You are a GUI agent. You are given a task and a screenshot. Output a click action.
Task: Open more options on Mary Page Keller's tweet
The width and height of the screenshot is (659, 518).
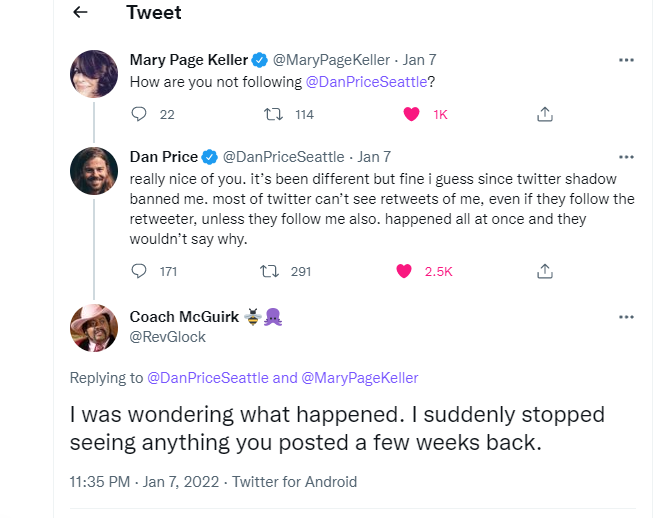coord(626,60)
